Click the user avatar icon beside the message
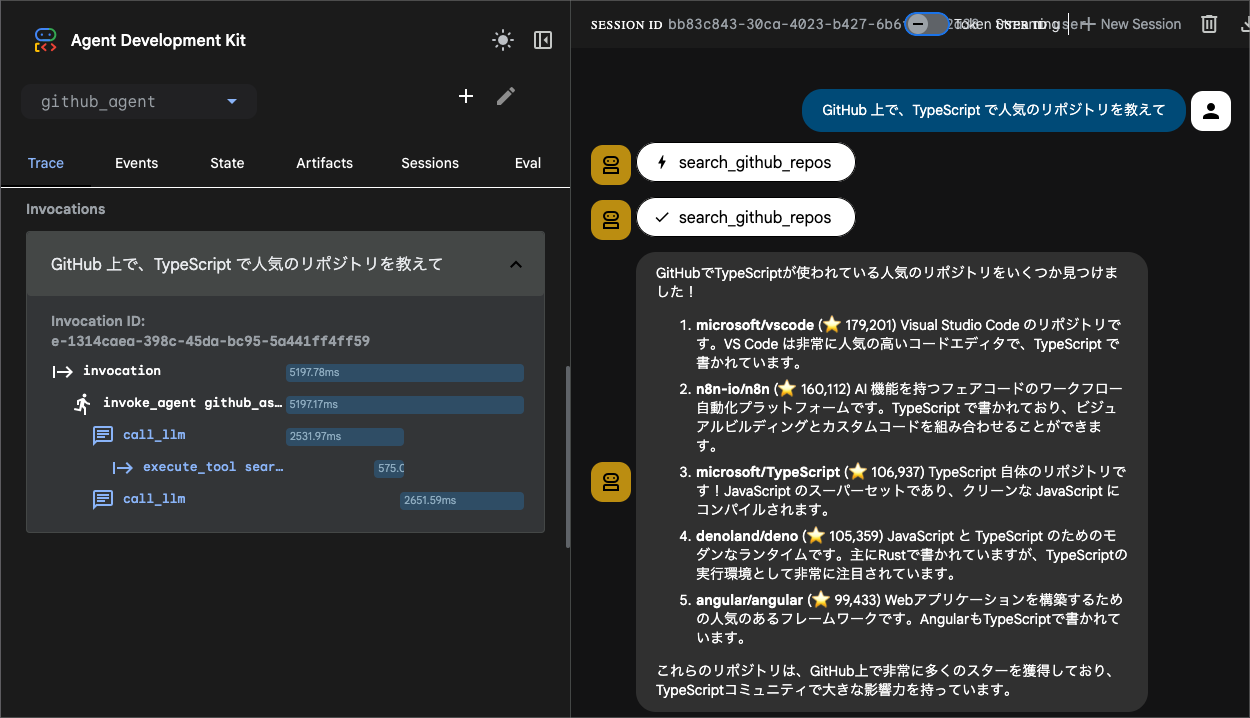 pos(1210,111)
